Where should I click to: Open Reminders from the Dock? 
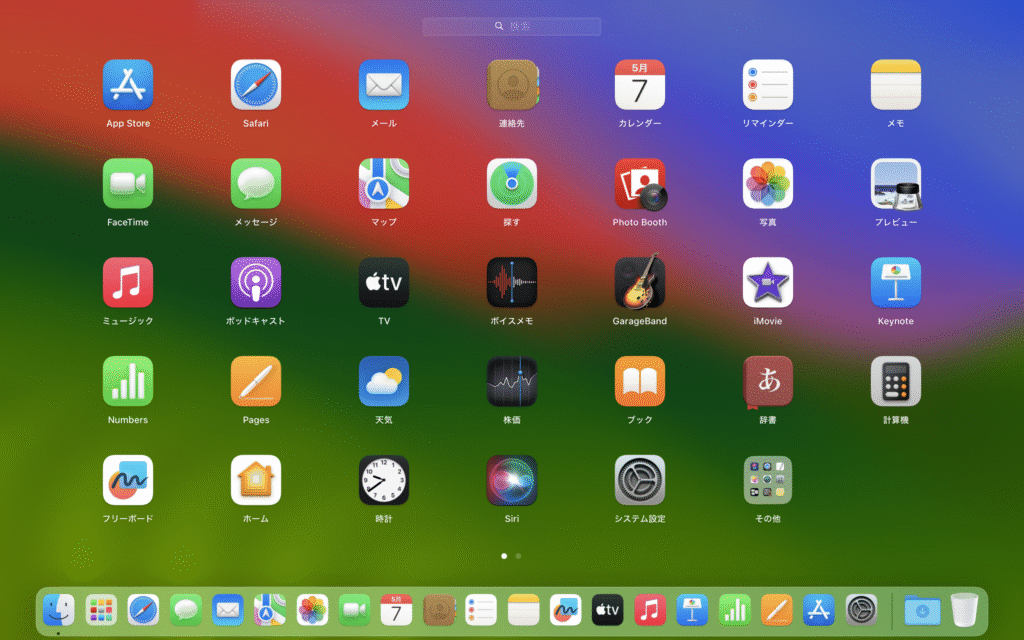[x=481, y=610]
